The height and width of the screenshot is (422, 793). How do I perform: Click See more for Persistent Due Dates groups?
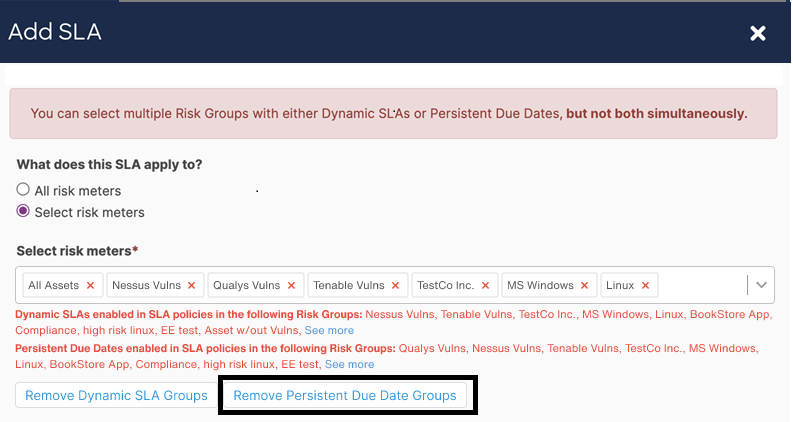(349, 364)
